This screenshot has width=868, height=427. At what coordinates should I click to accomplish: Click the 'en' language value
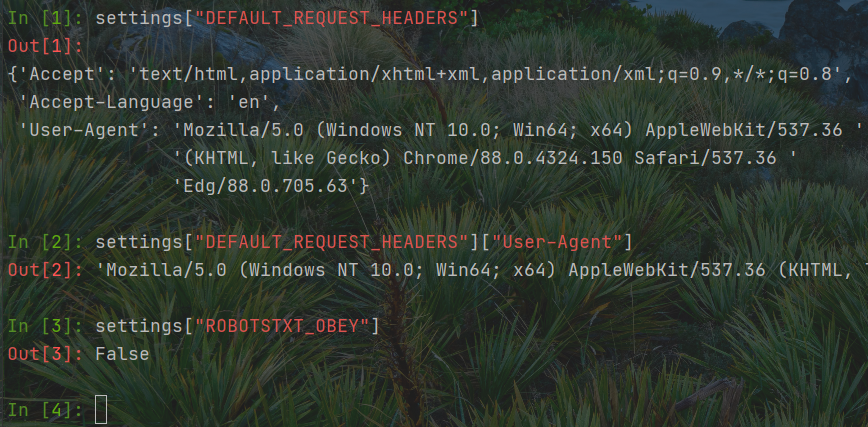pyautogui.click(x=249, y=102)
